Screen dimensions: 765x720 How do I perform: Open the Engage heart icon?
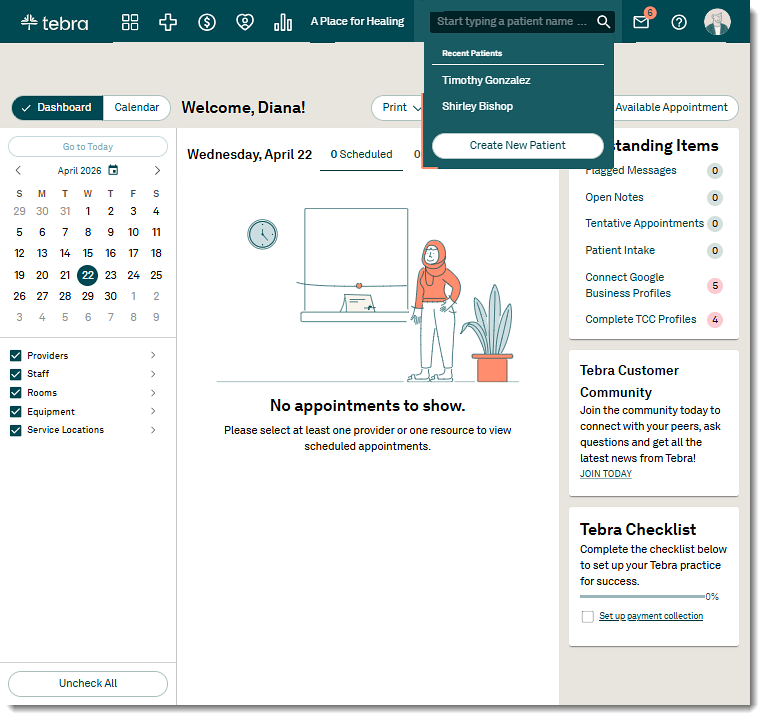point(244,22)
